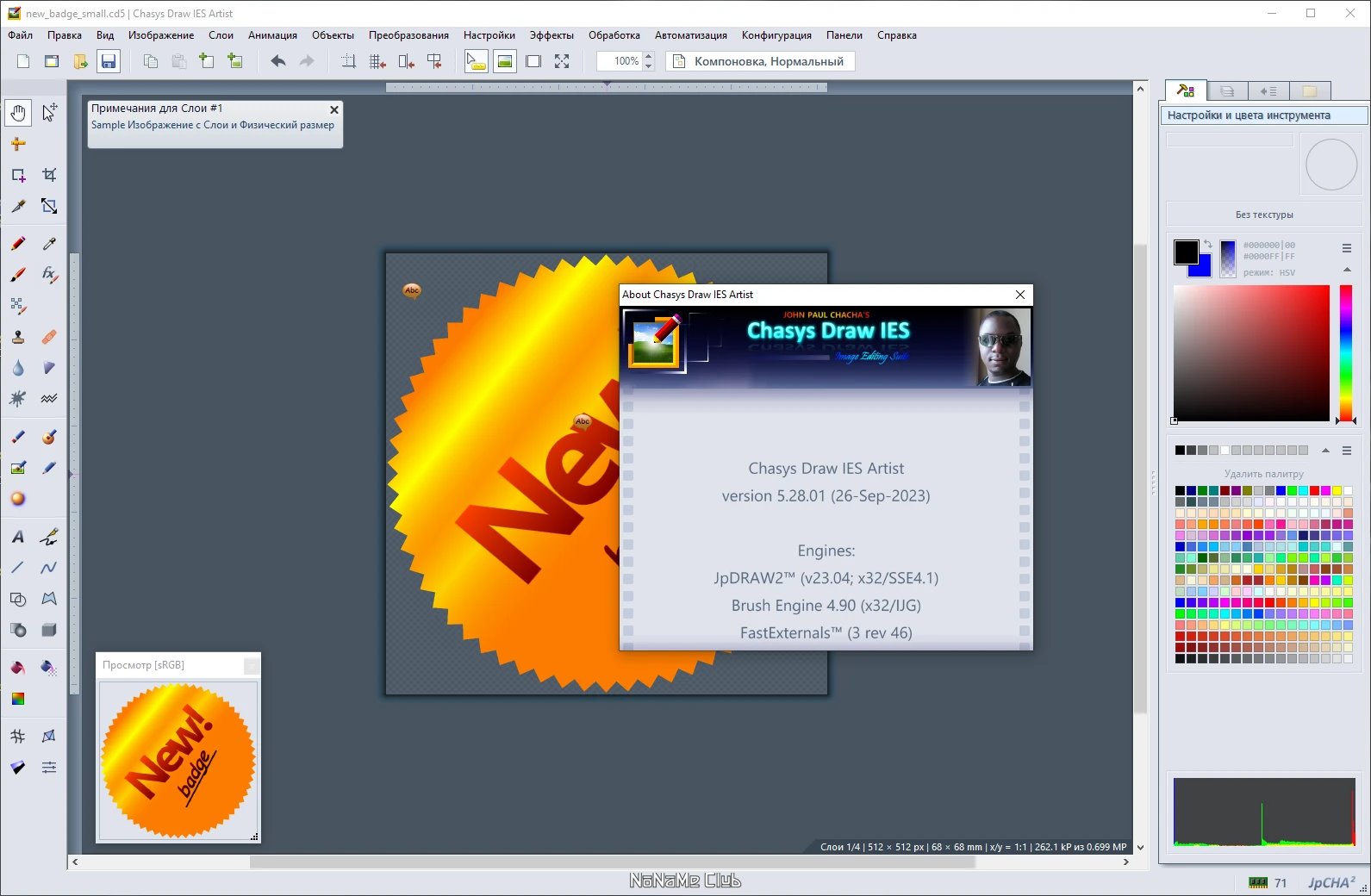Click the Без текстуры button
The width and height of the screenshot is (1371, 896).
pos(1264,215)
